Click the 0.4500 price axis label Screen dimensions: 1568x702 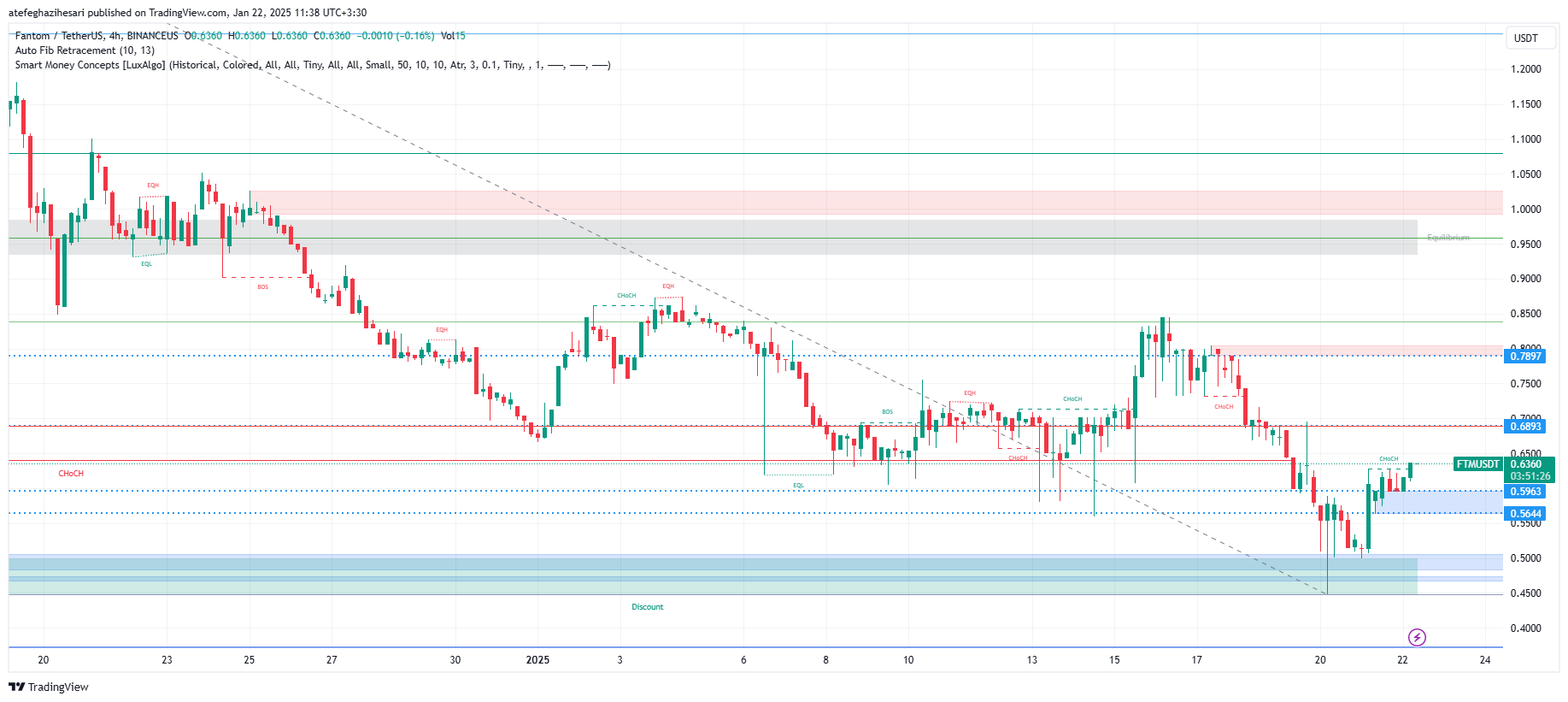[x=1526, y=593]
